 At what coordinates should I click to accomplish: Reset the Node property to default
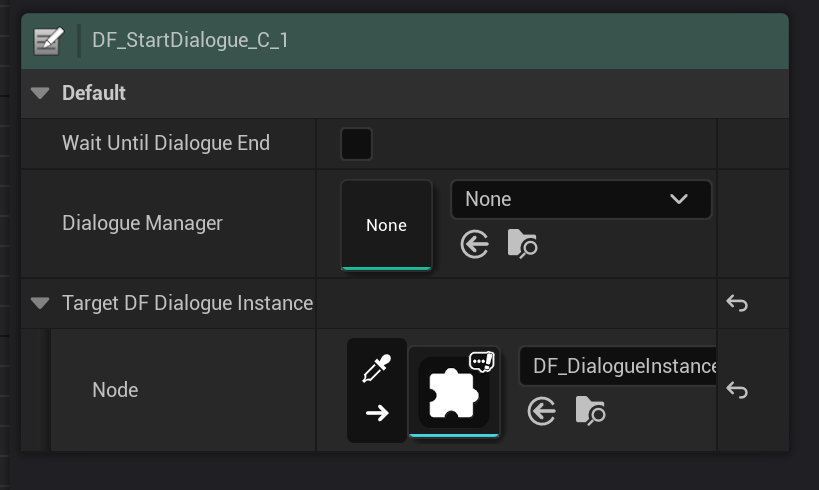coord(737,390)
